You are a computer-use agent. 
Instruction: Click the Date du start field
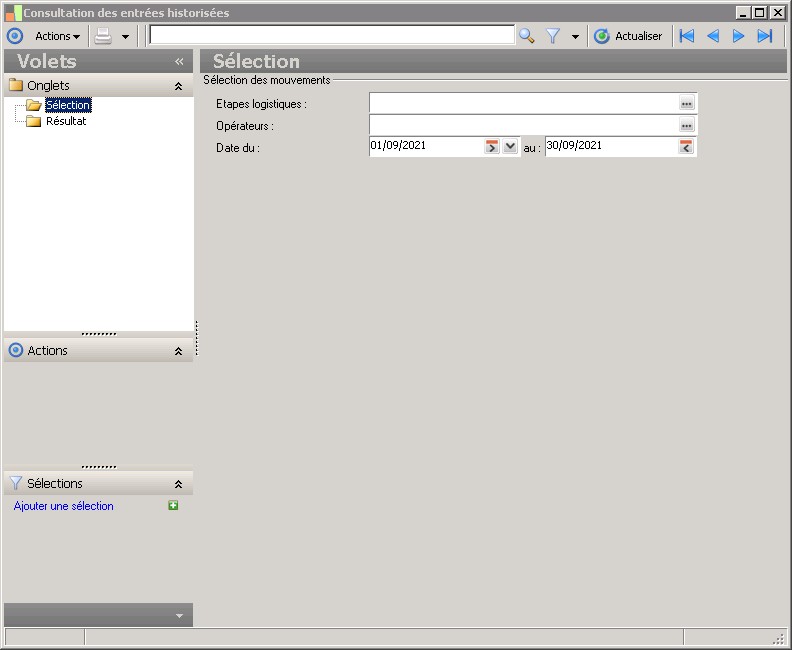click(x=426, y=146)
